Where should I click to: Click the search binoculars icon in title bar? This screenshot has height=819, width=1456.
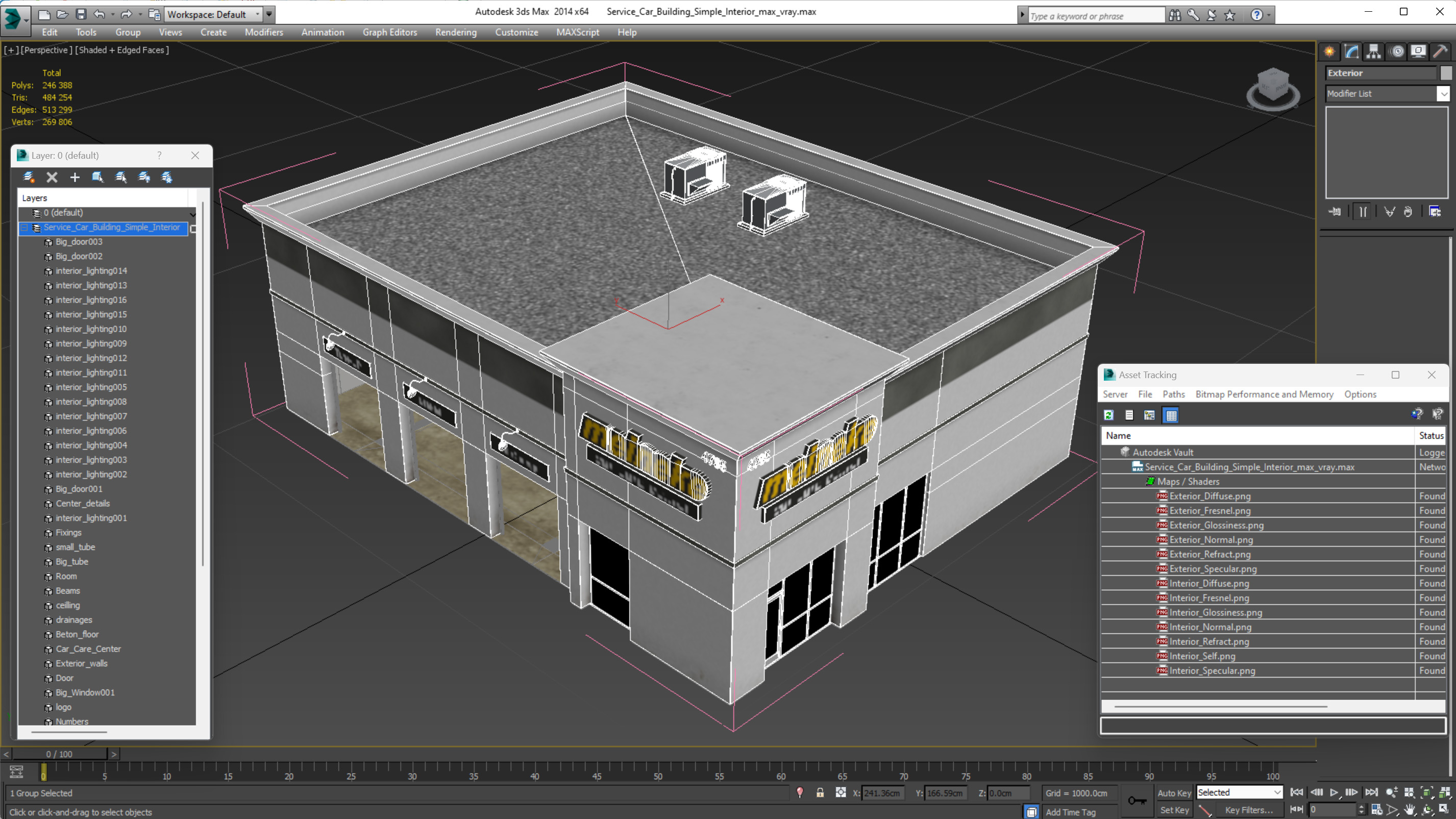point(1175,15)
